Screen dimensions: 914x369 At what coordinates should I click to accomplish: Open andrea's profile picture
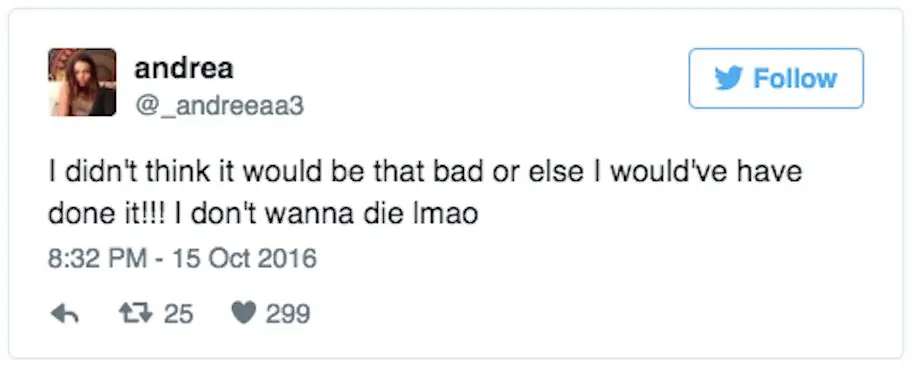[82, 82]
